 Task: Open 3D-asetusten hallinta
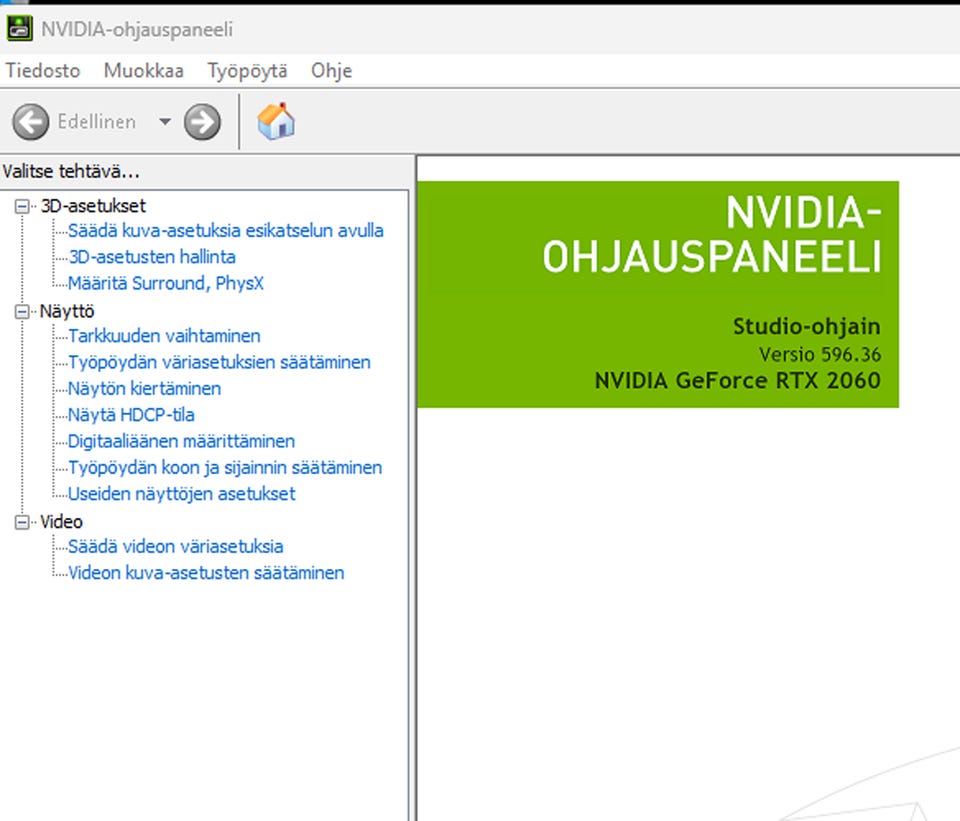tap(152, 257)
